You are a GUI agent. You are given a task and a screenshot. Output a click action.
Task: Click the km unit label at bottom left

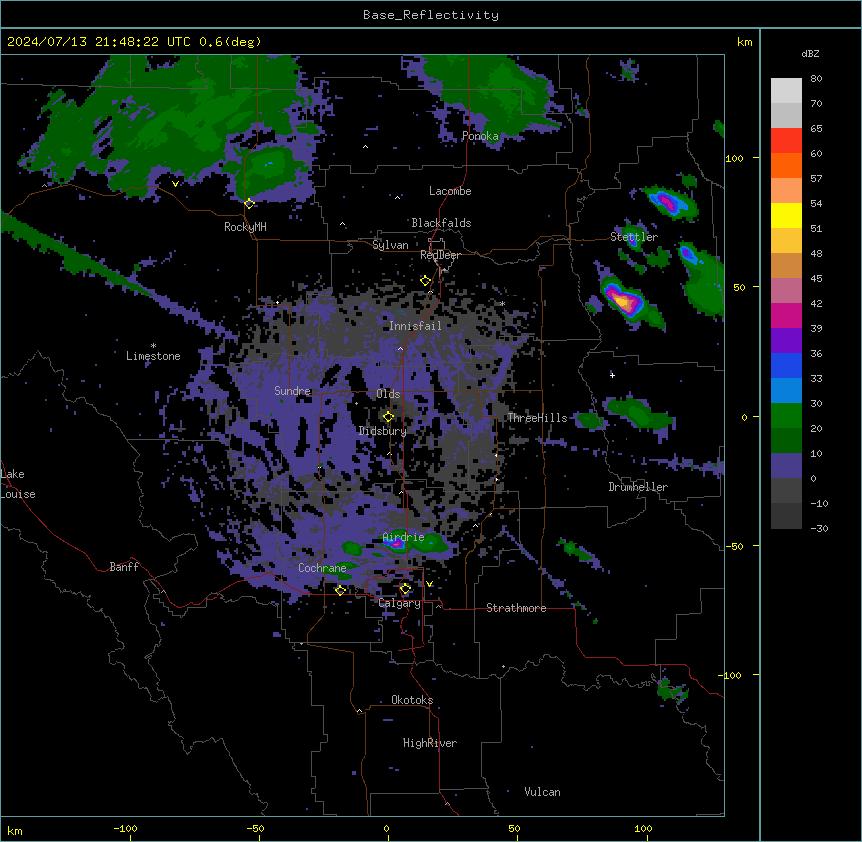point(15,830)
